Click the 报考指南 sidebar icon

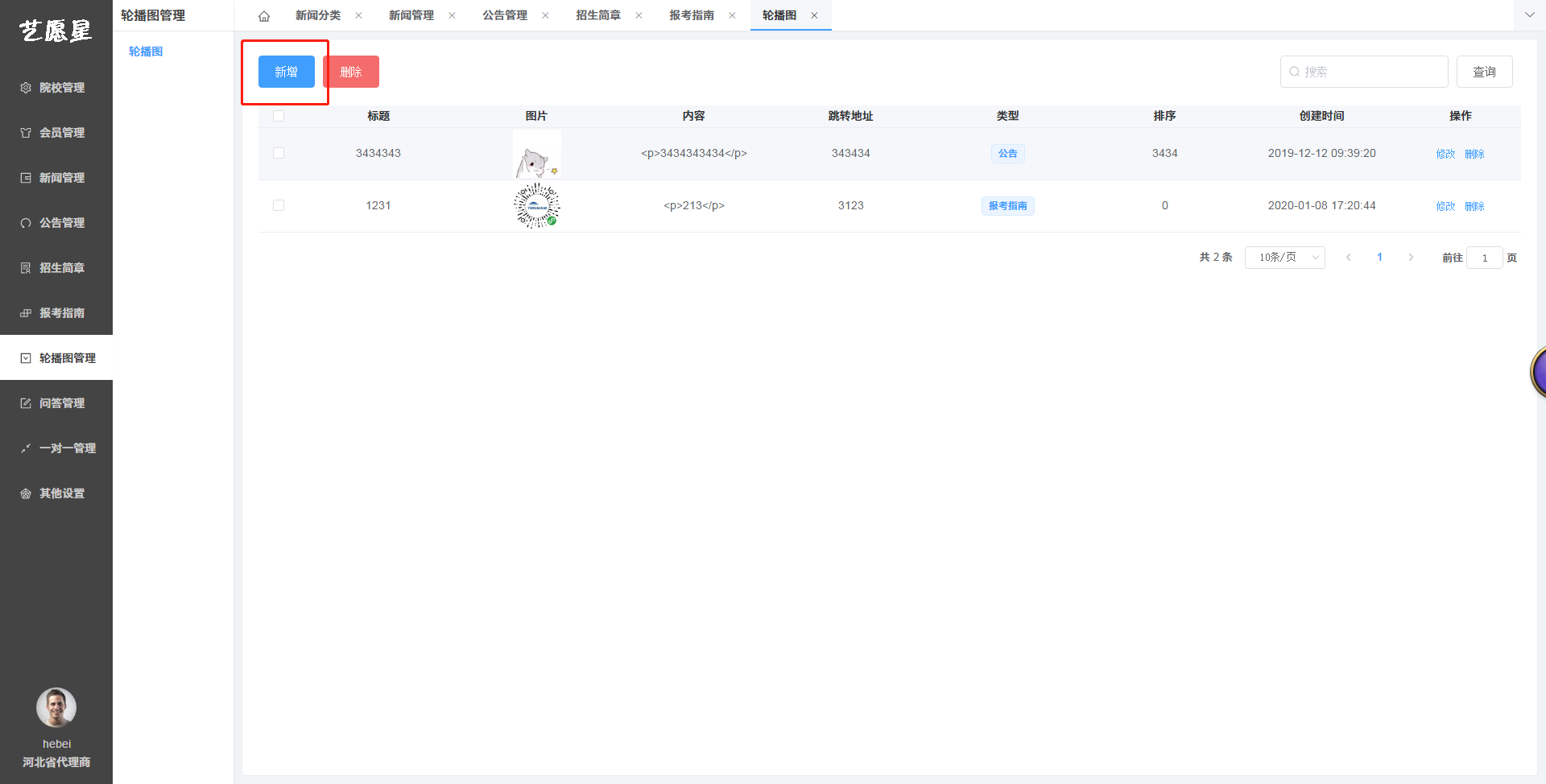tap(26, 313)
